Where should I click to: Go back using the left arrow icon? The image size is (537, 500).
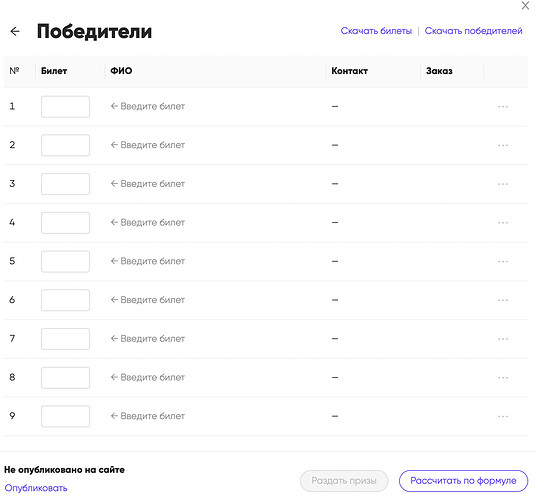click(x=15, y=32)
